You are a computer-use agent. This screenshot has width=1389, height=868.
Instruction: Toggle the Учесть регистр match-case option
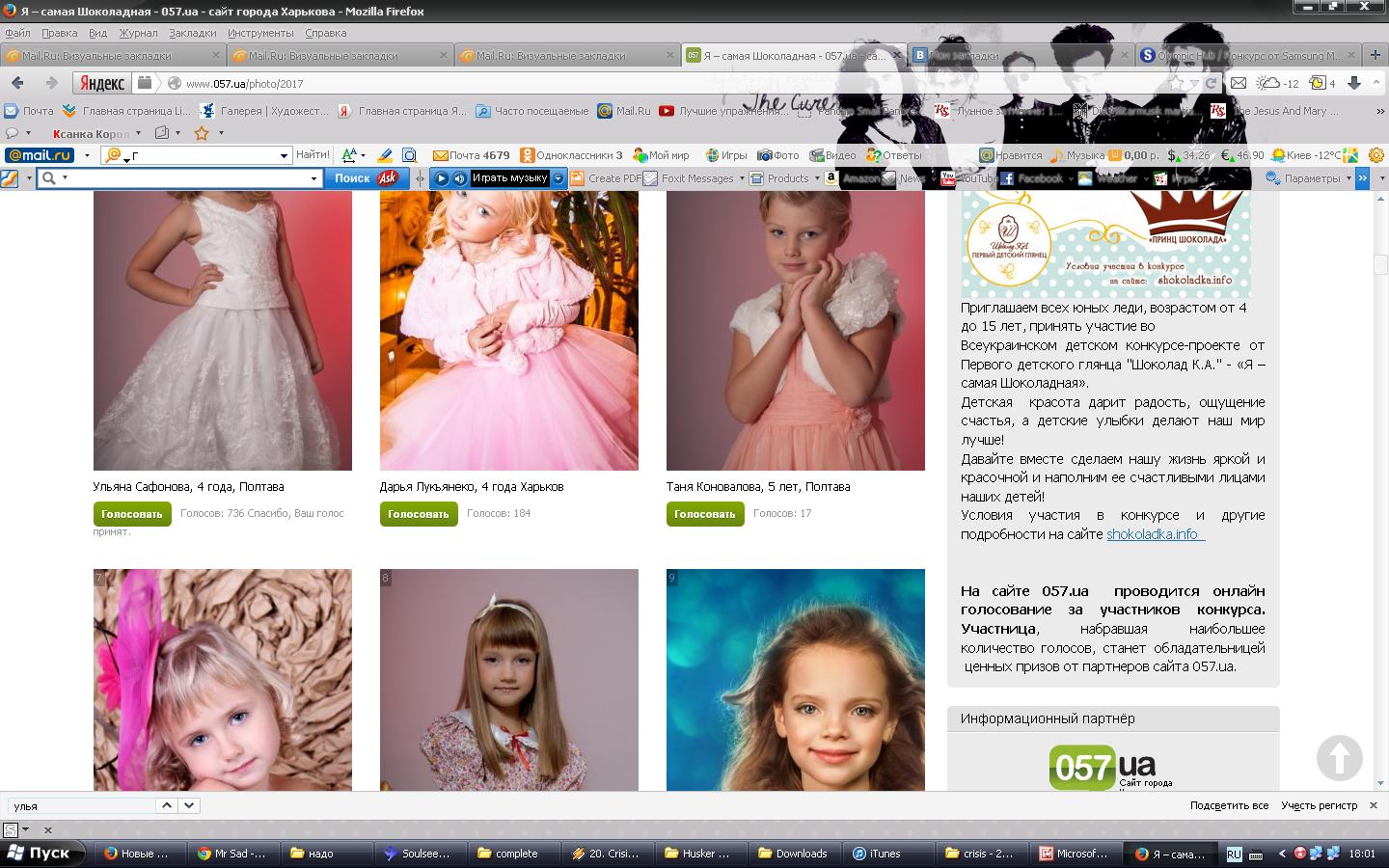1319,805
